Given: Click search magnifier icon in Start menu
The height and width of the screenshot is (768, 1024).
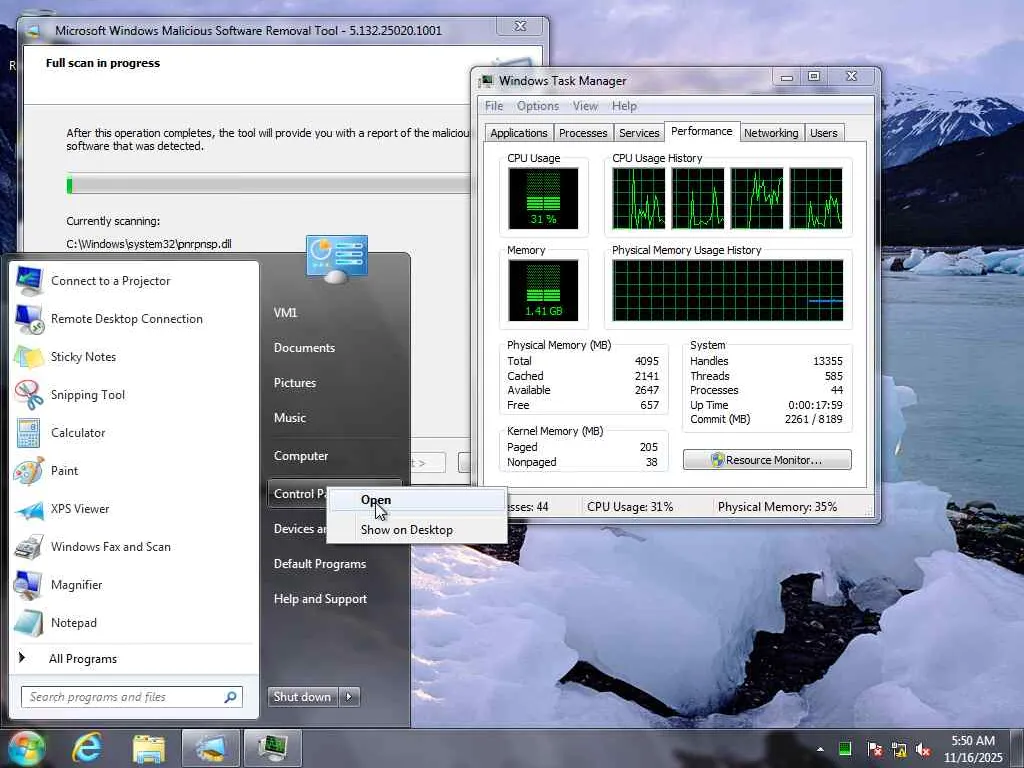Looking at the screenshot, I should click(x=230, y=697).
